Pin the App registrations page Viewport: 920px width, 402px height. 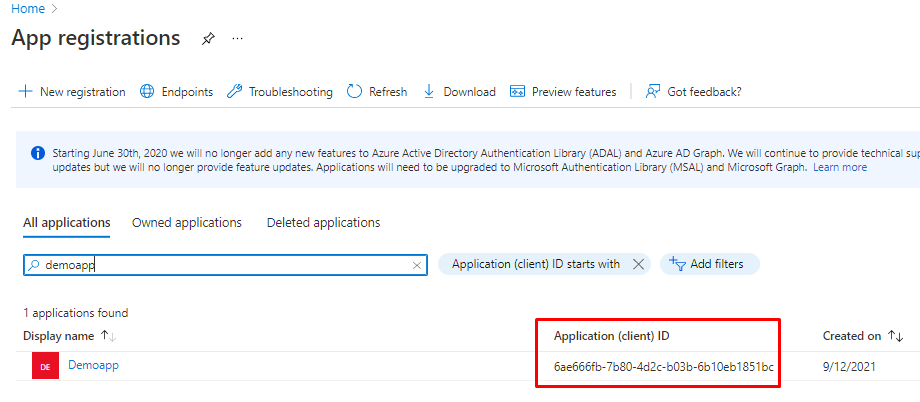(x=208, y=39)
